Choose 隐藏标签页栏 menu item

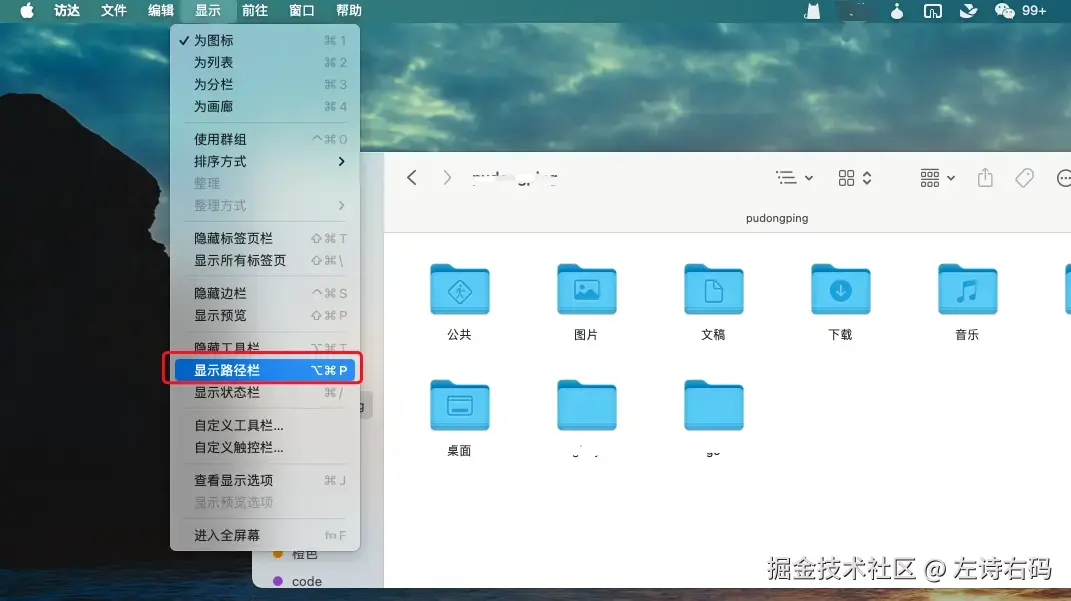click(x=265, y=238)
